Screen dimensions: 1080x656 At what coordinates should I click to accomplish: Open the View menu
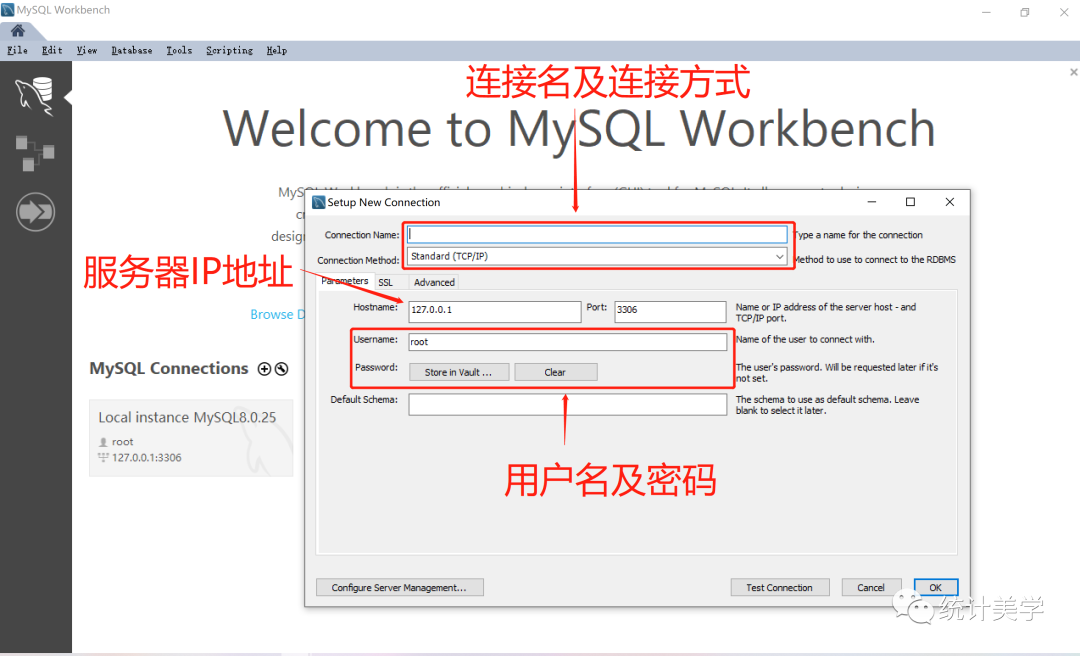(87, 50)
